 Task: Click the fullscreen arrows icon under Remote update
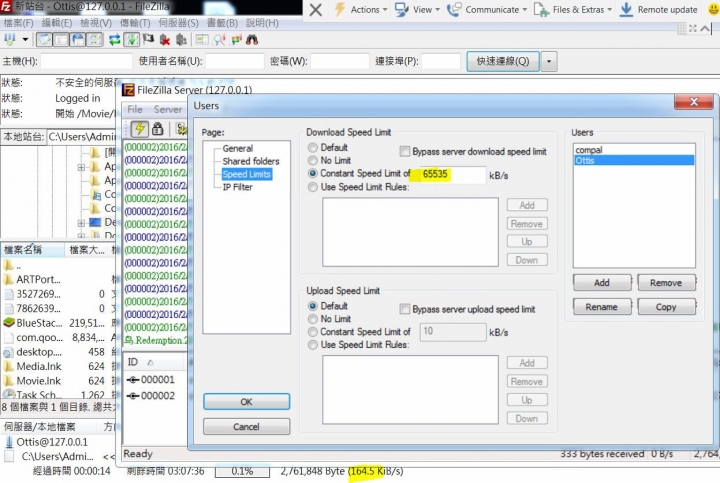[693, 28]
